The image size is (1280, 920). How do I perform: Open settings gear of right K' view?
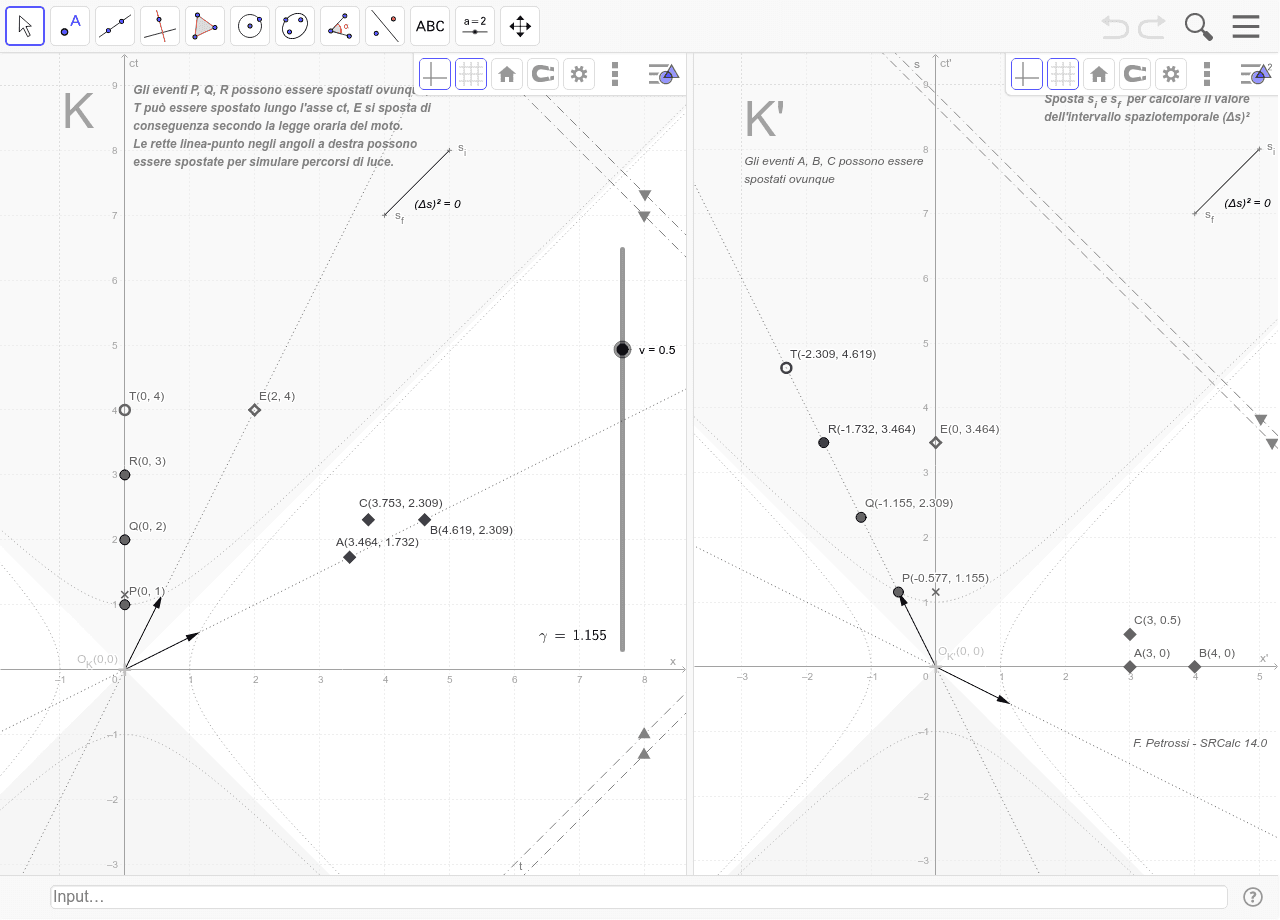tap(1171, 74)
